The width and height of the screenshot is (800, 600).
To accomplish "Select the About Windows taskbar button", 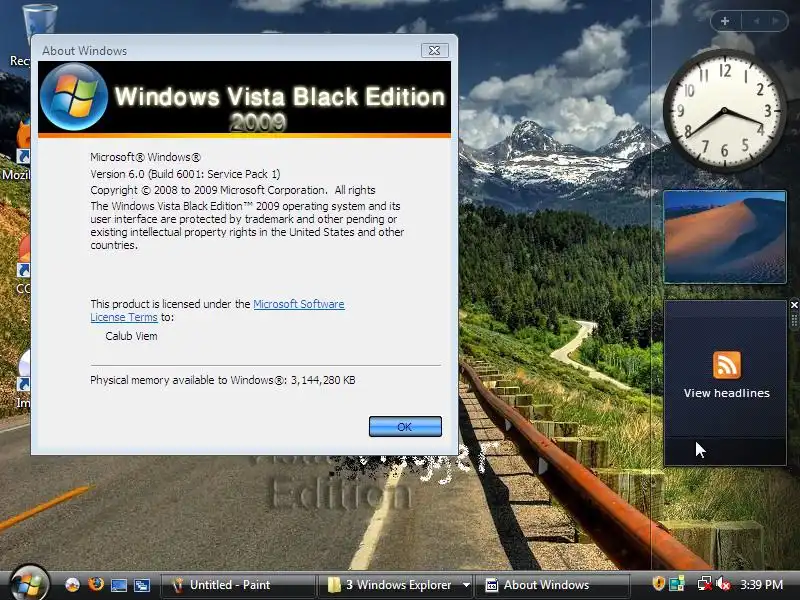I will point(553,585).
